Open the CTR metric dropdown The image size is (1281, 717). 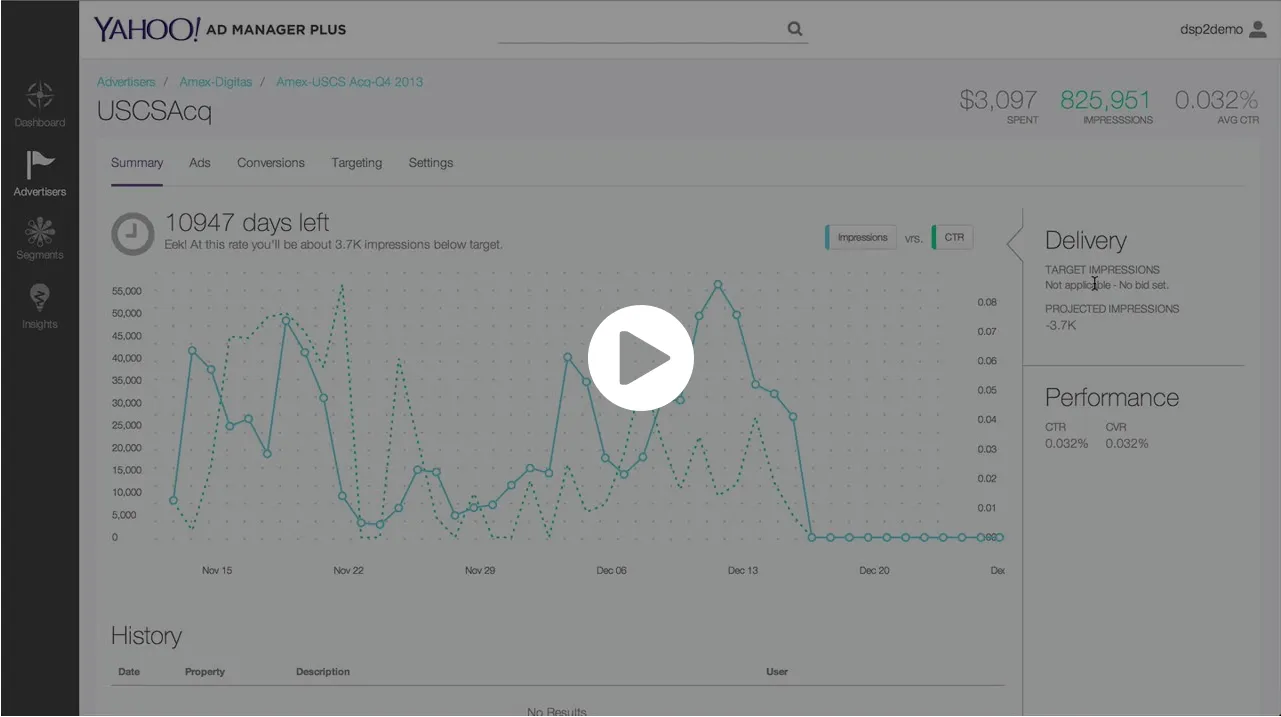(x=953, y=238)
